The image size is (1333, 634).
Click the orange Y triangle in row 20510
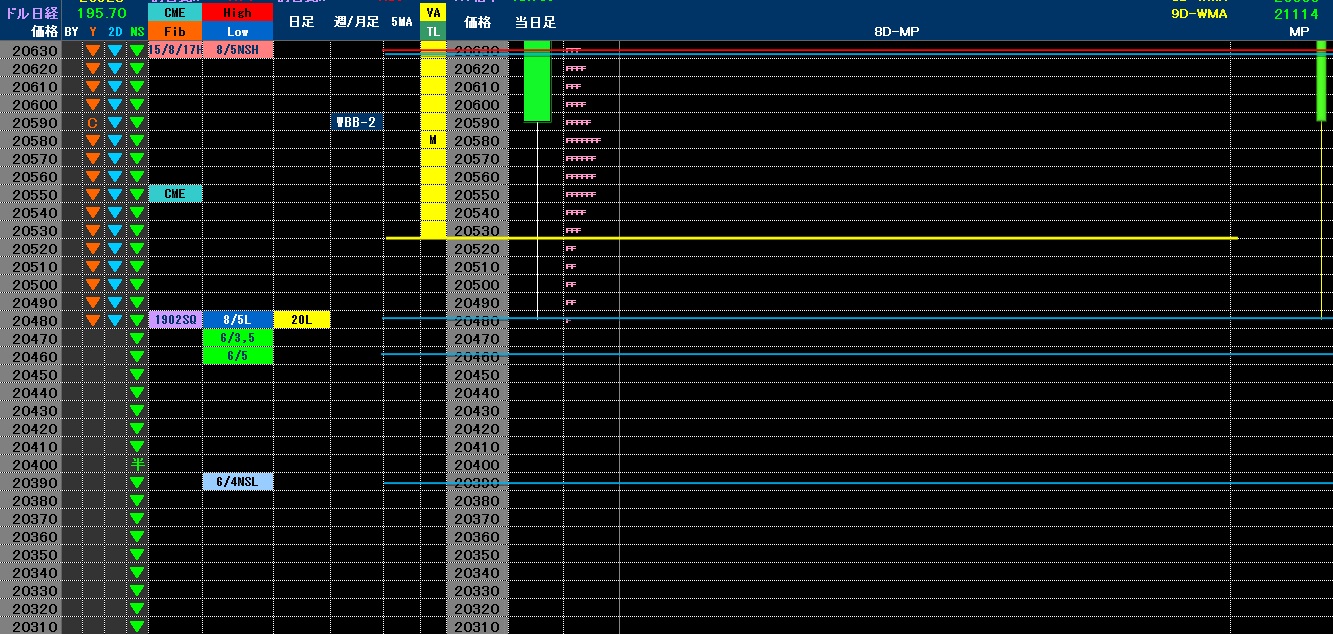(93, 266)
